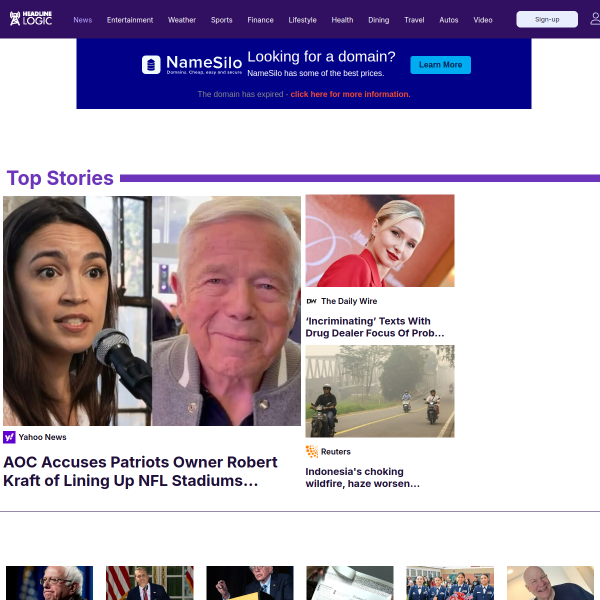Open the AOC and Robert Kraft story image
The width and height of the screenshot is (600, 600).
(x=152, y=311)
